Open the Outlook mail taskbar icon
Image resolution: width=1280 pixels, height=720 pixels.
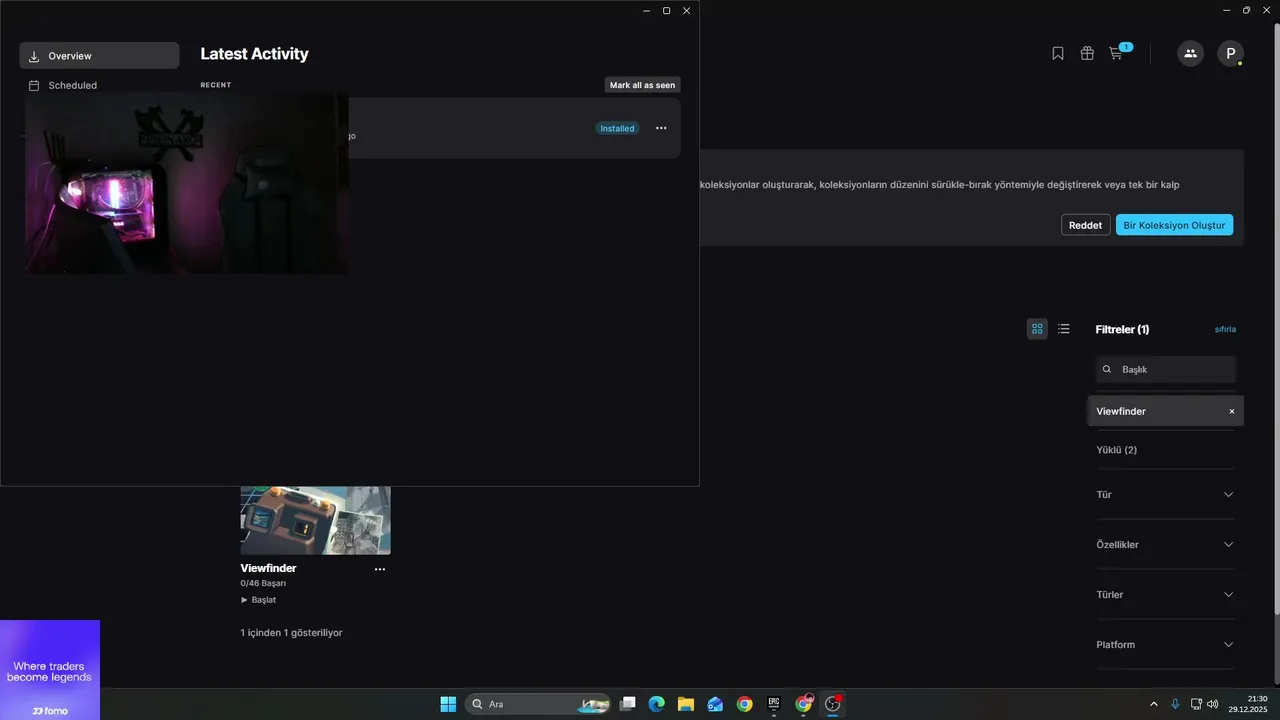[715, 704]
